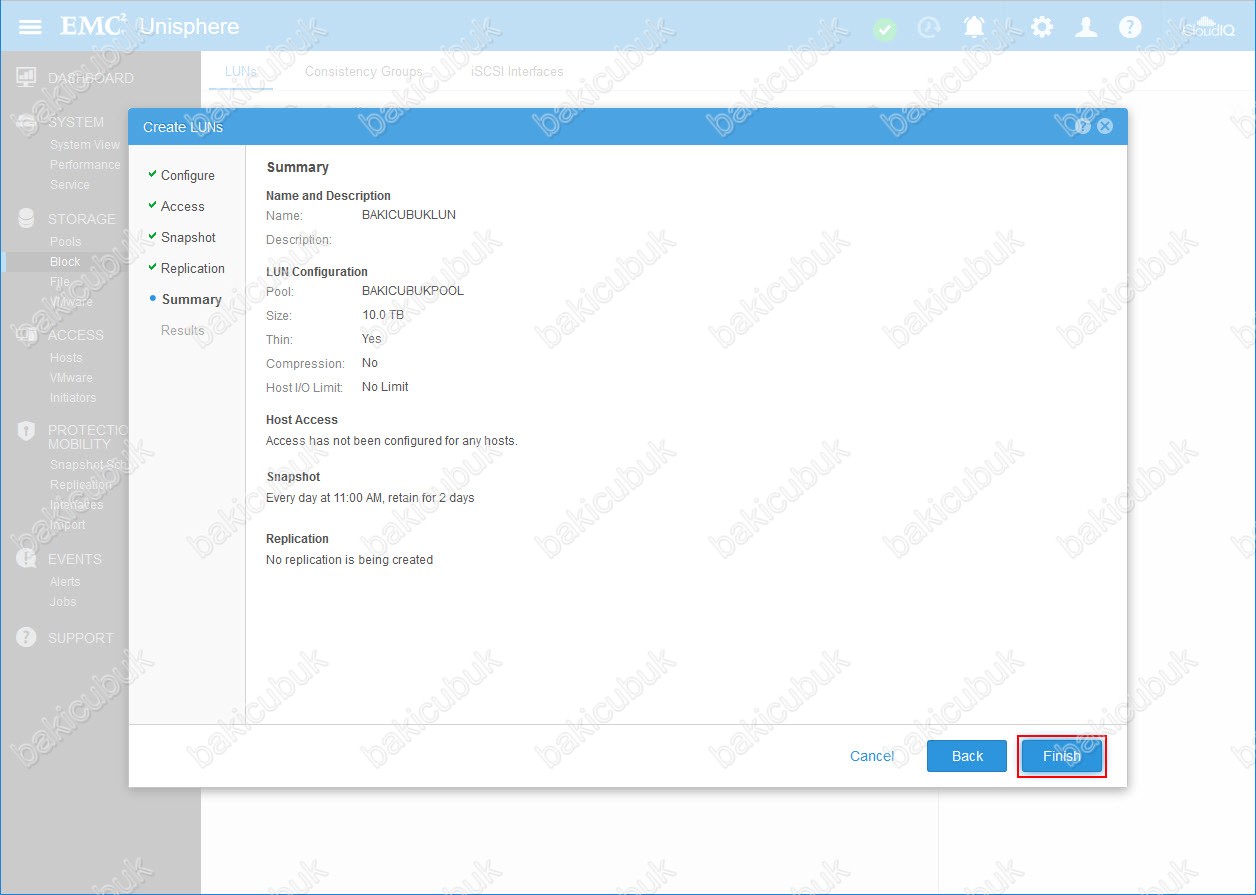The image size is (1256, 895).
Task: Go to the Configure wizard step
Action: coord(188,175)
